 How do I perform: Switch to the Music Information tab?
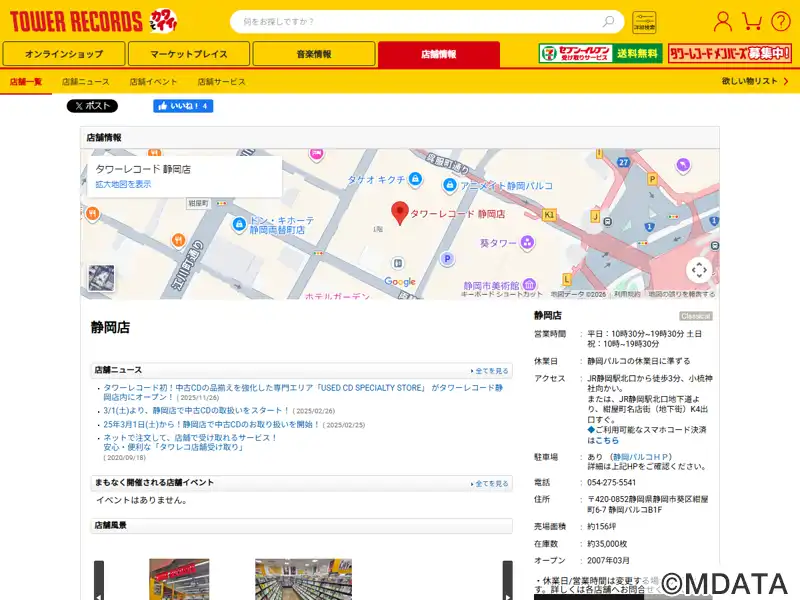pyautogui.click(x=314, y=54)
